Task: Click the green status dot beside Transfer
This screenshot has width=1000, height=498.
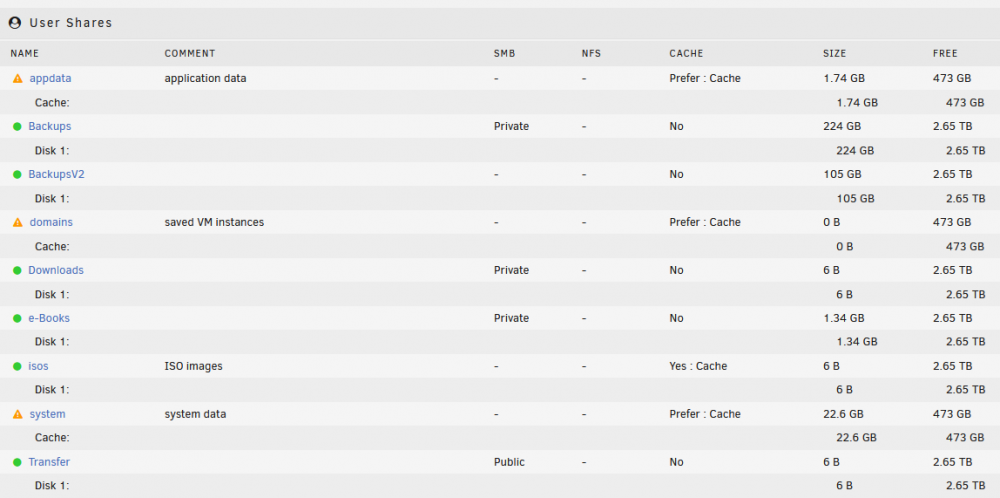Action: click(17, 462)
